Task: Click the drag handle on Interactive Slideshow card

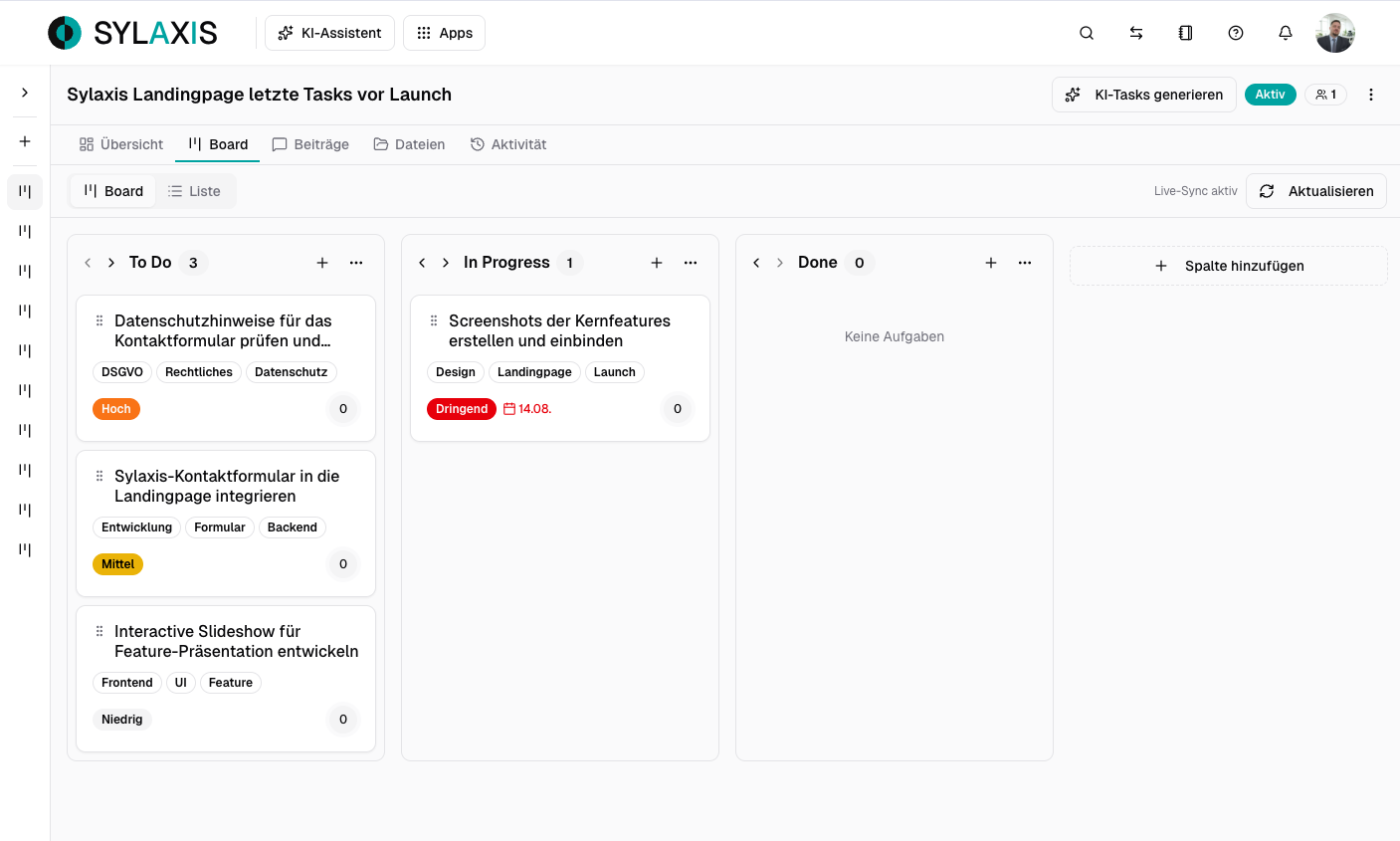Action: pyautogui.click(x=100, y=631)
